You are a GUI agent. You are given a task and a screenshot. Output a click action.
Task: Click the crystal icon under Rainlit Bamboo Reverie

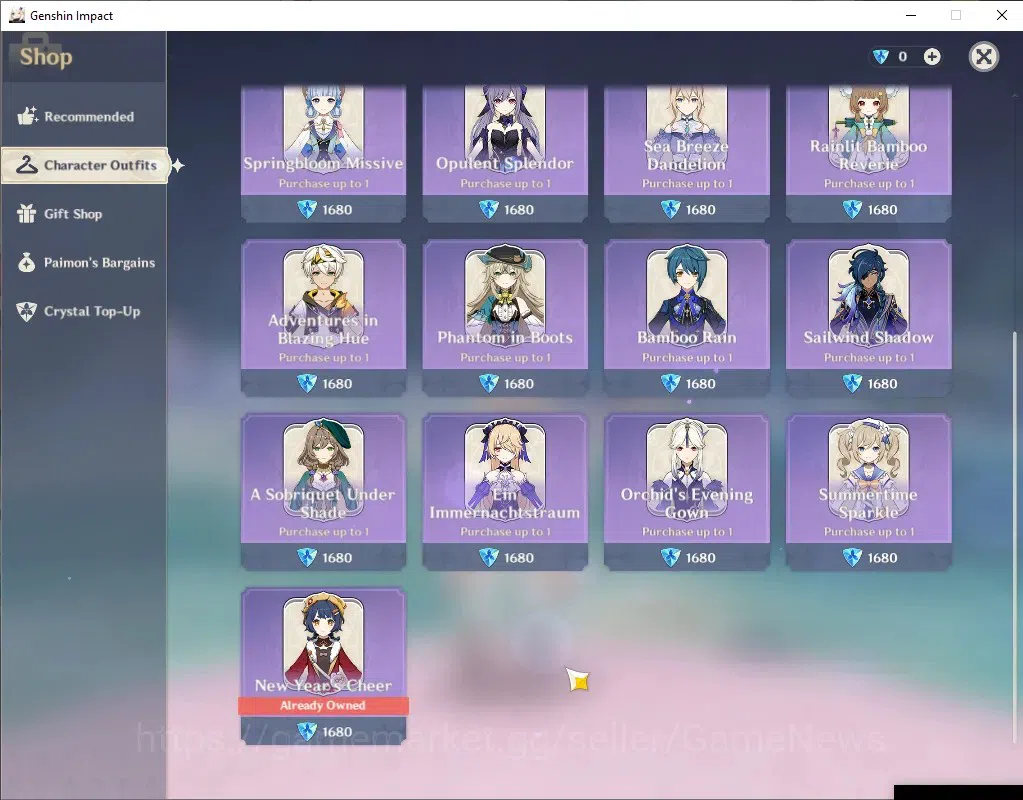point(852,209)
